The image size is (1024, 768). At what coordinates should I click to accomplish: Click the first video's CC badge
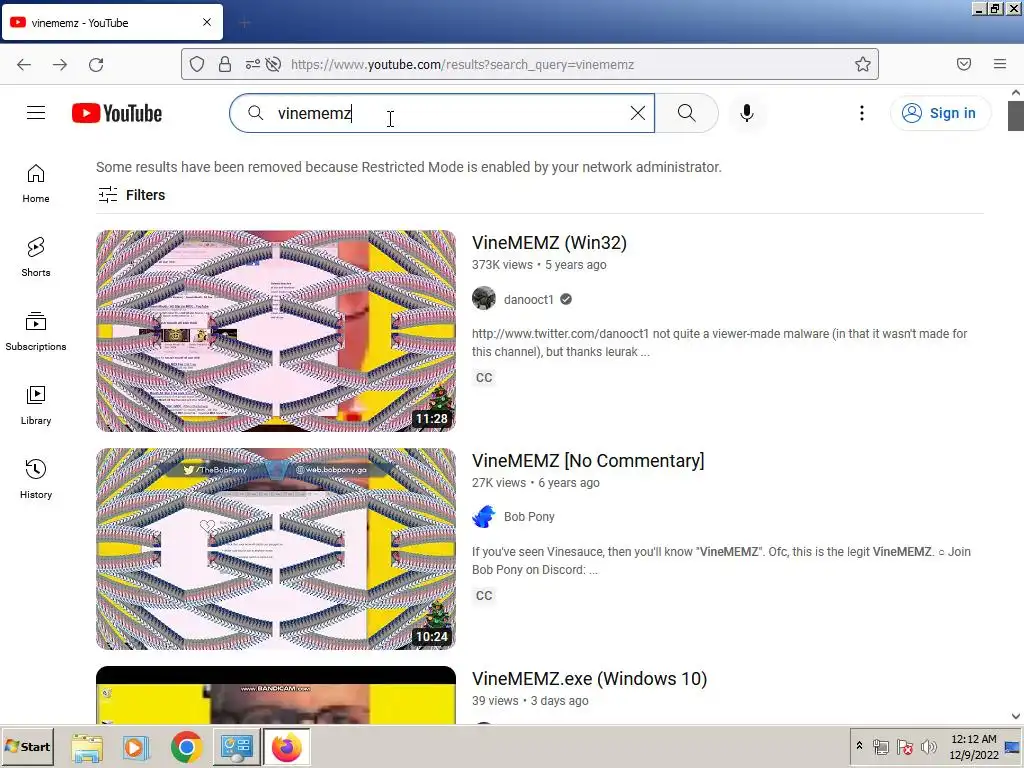pos(484,377)
